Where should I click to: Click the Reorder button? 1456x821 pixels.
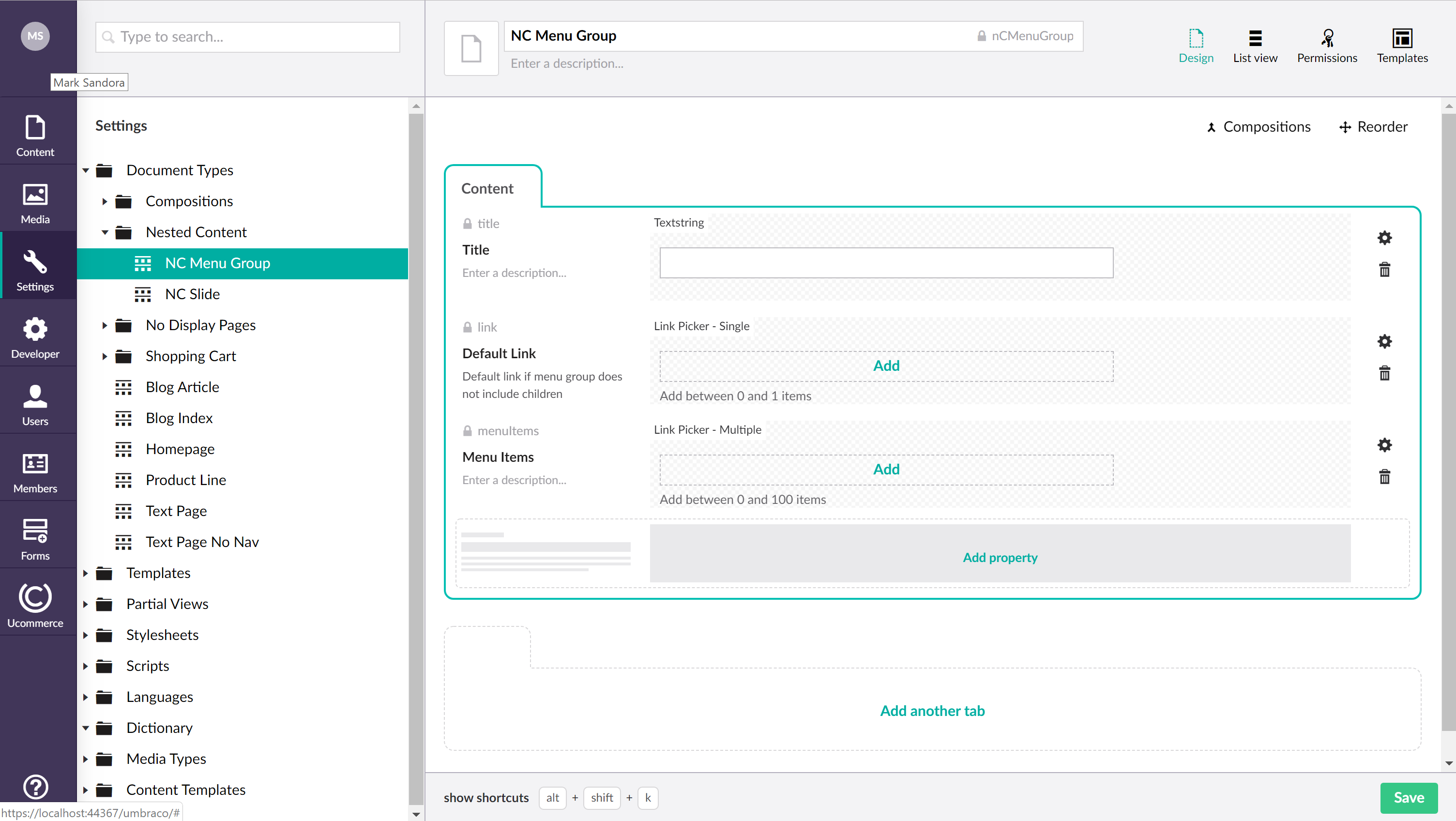click(x=1374, y=127)
